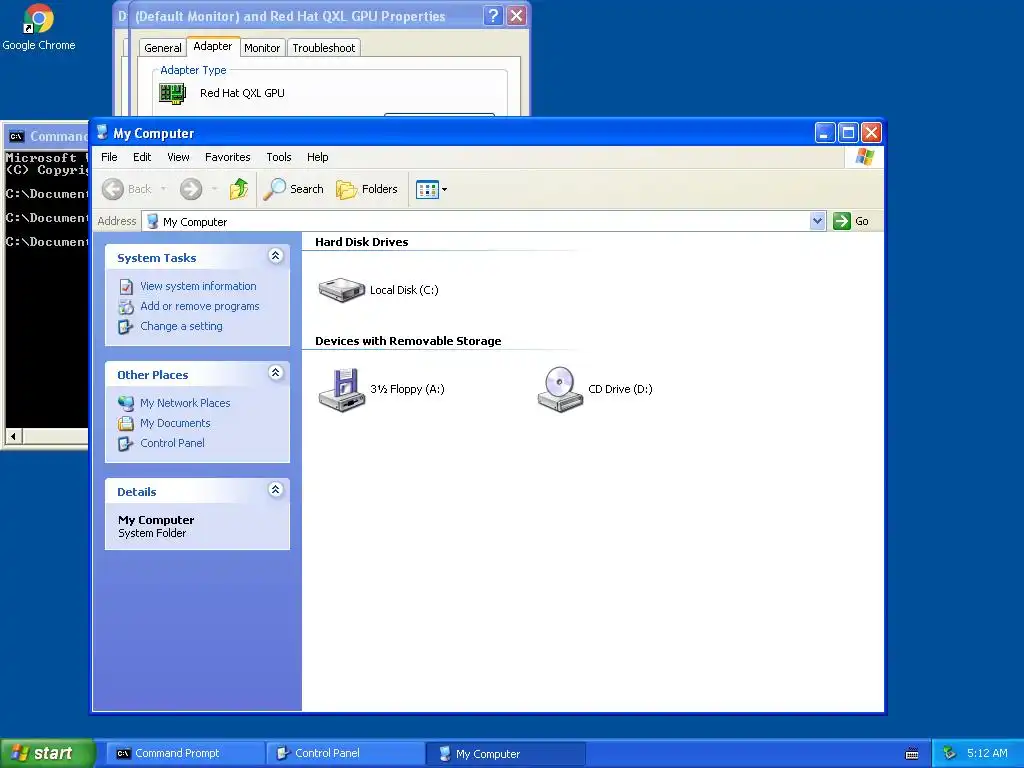
Task: Open the Back history dropdown arrow
Action: (163, 189)
